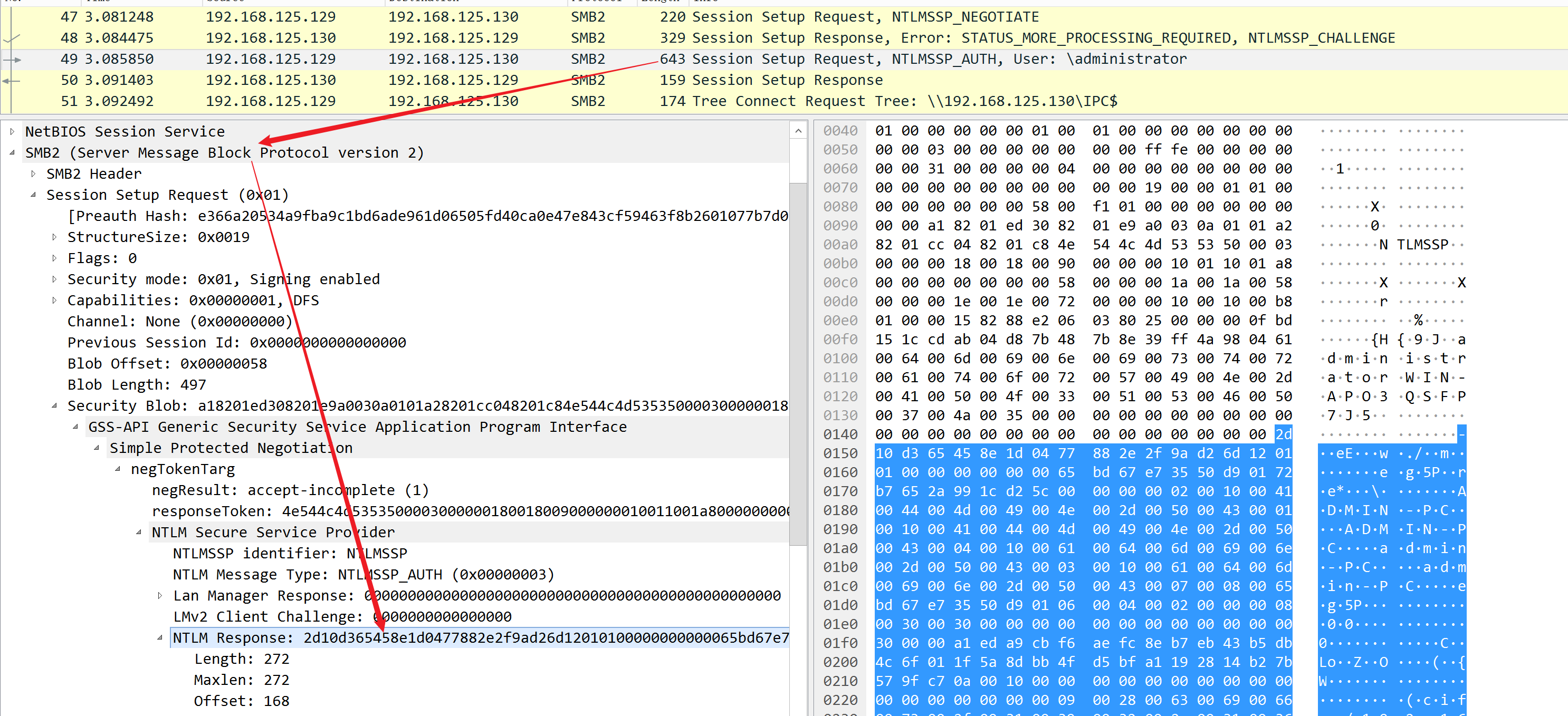Image resolution: width=1568 pixels, height=716 pixels.
Task: Click destination 192.168.125.129 in packet 50
Action: click(454, 80)
